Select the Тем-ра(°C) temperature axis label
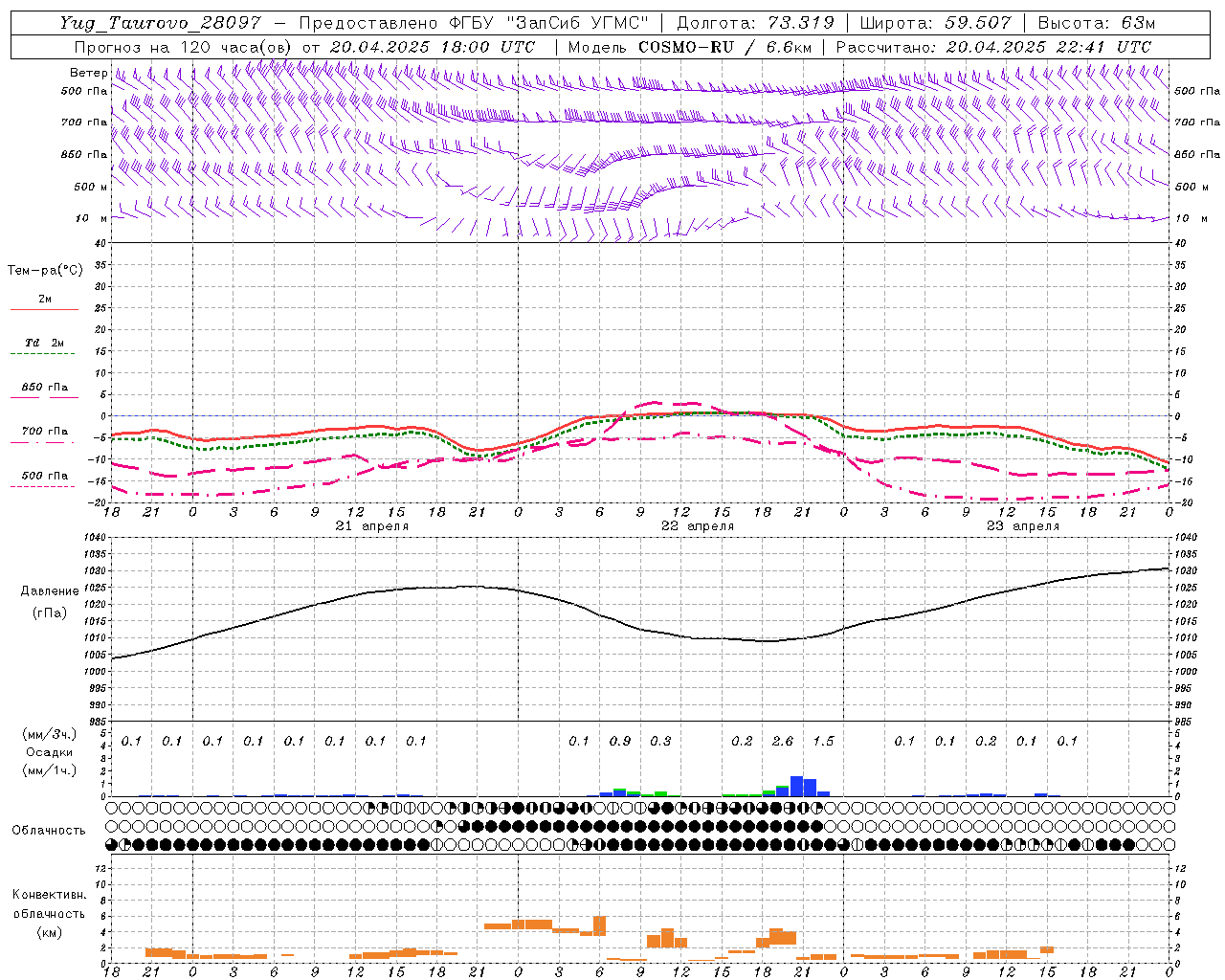This screenshot has width=1225, height=980. 45,270
